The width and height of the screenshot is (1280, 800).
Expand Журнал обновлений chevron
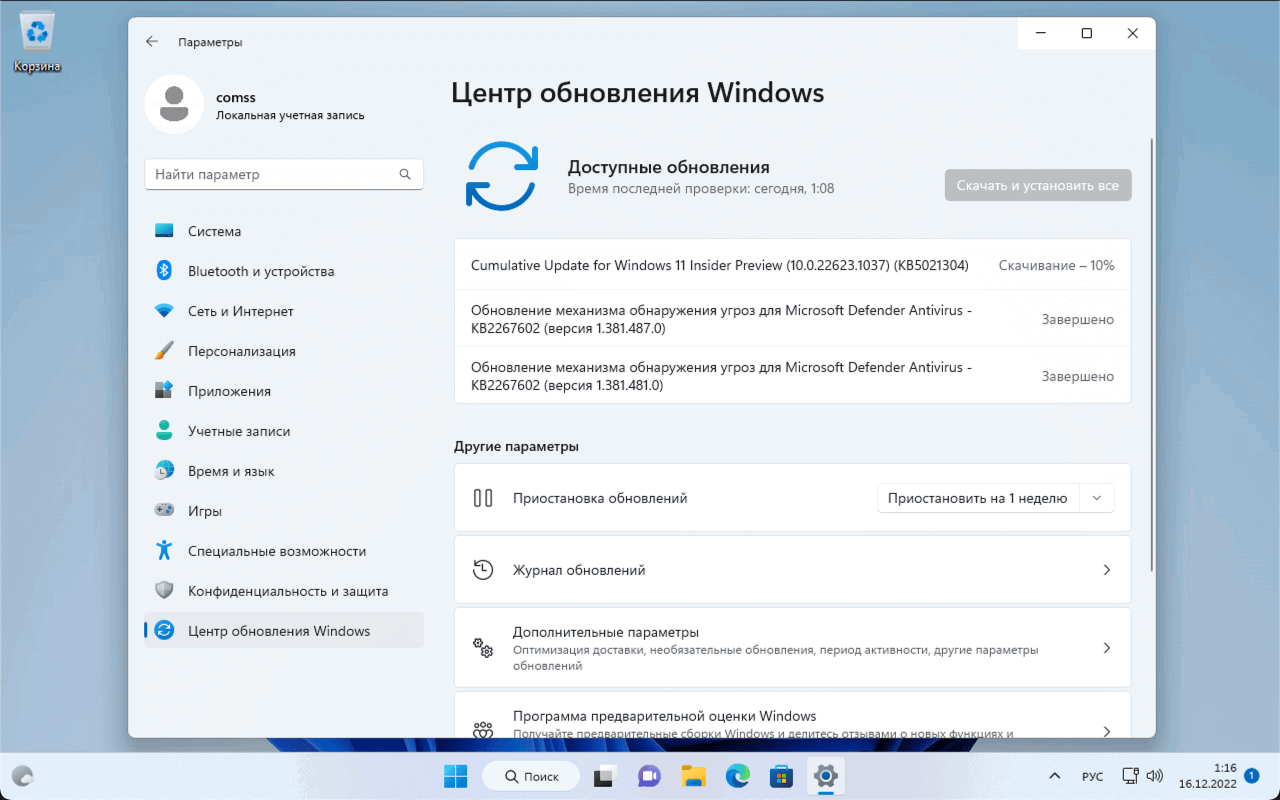1107,570
